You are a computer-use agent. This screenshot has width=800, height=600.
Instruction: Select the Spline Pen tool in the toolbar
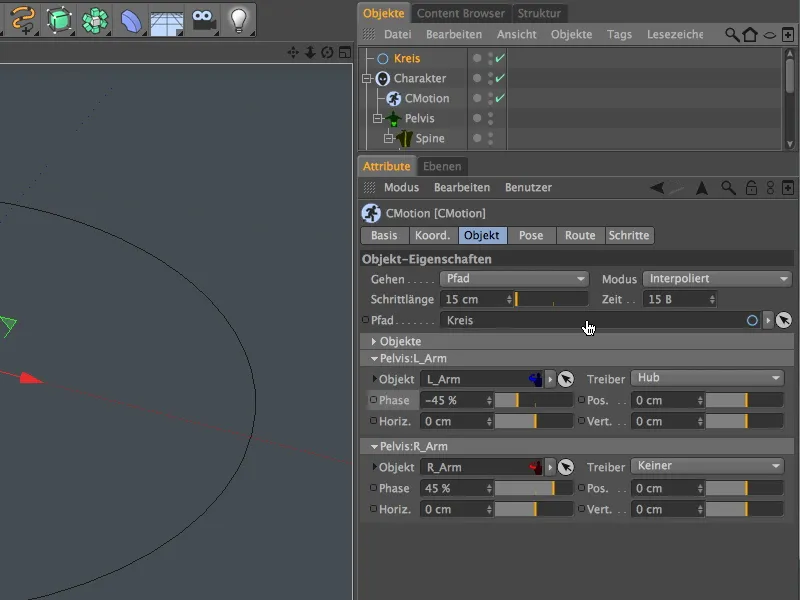pos(22,18)
